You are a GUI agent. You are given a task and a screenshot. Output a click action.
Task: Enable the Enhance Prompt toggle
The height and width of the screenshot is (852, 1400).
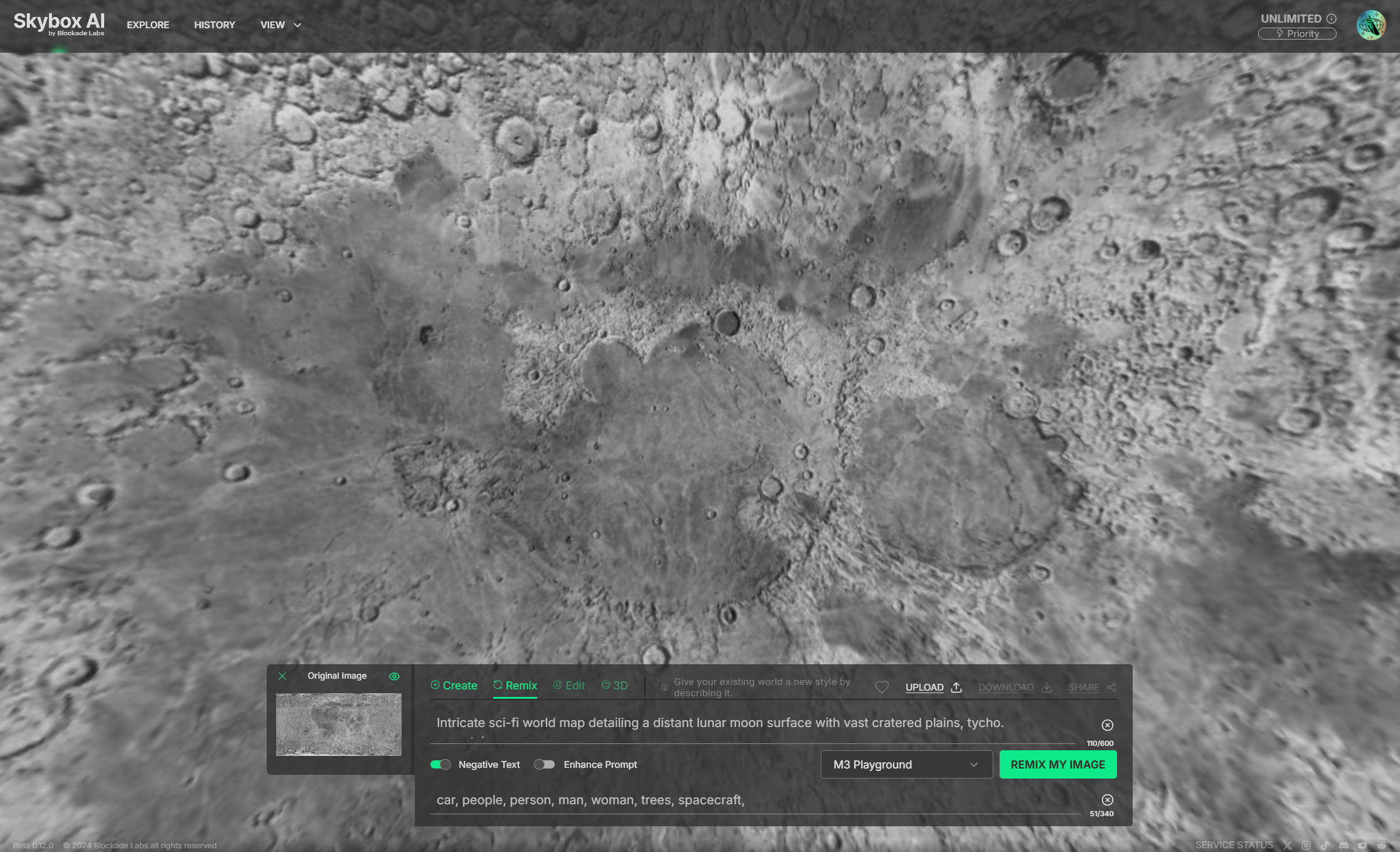click(x=544, y=764)
